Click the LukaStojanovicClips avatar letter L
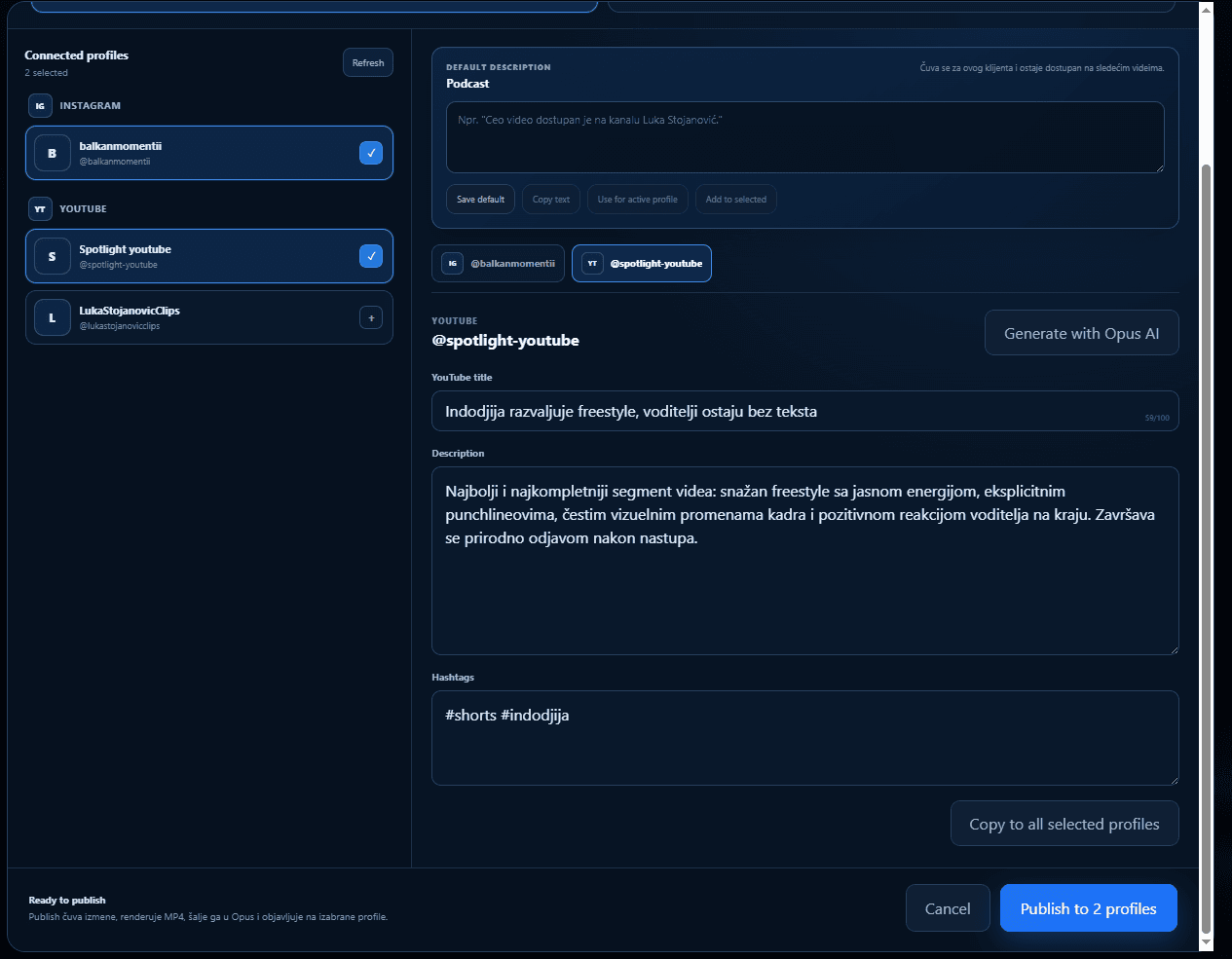 (x=53, y=317)
